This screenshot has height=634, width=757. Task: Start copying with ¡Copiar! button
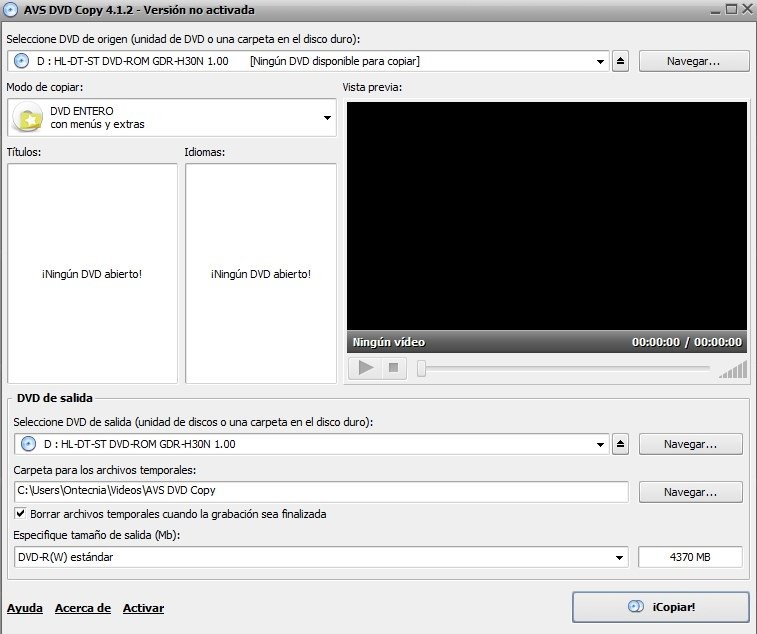tap(660, 607)
